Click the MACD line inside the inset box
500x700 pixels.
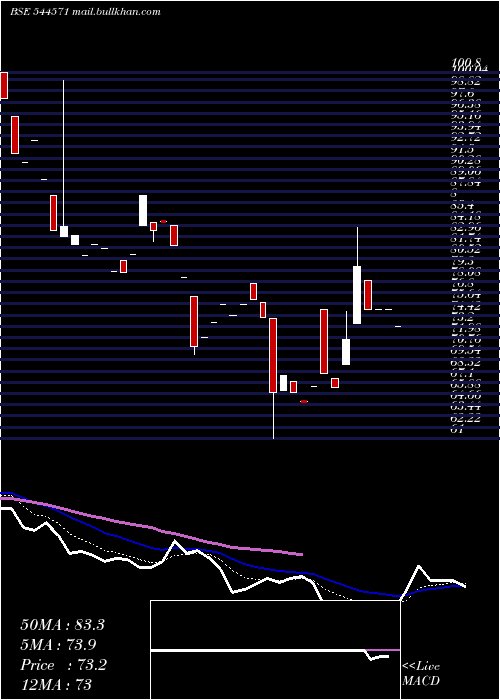(270, 650)
